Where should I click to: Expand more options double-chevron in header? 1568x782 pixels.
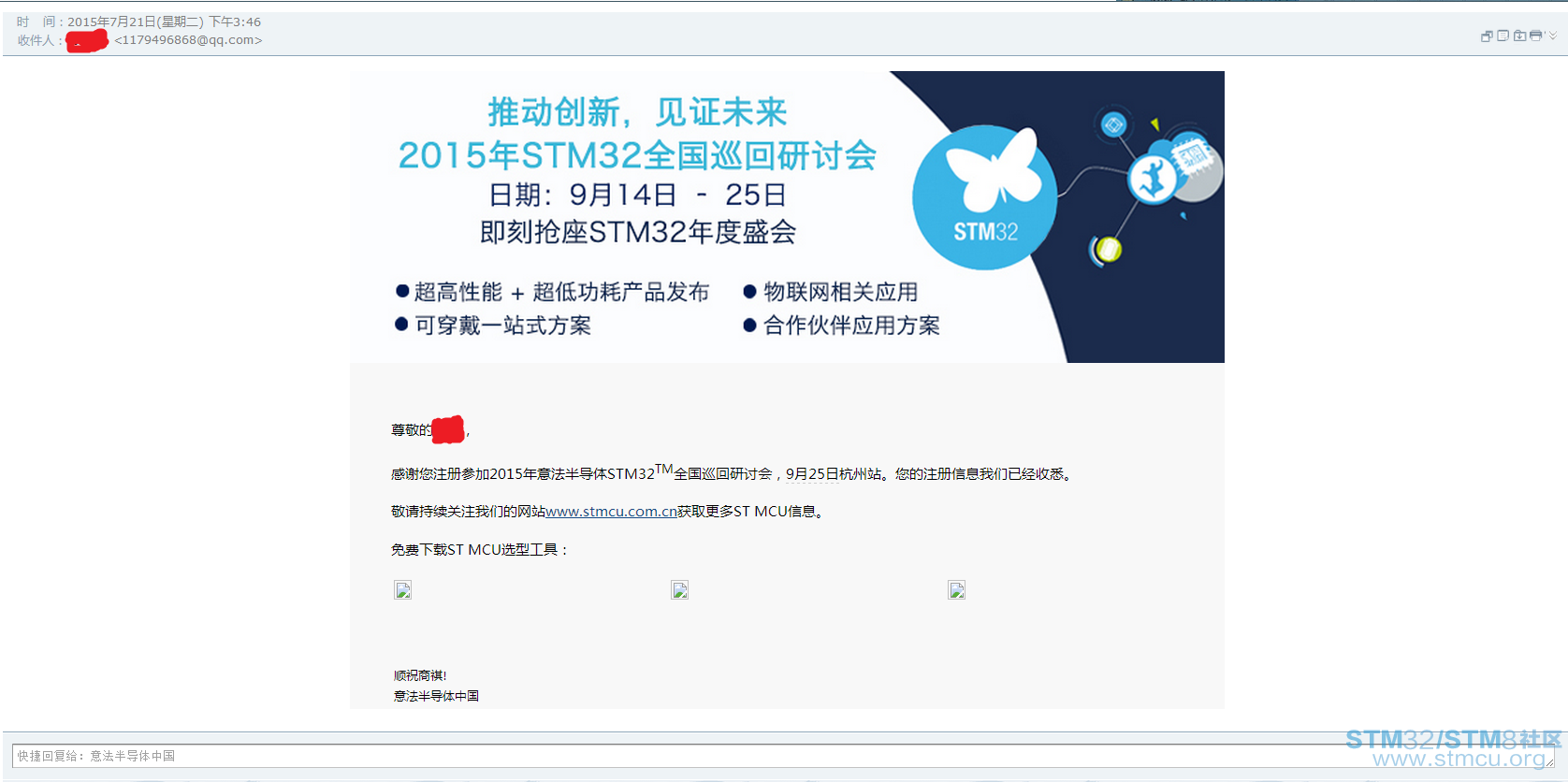(1552, 36)
